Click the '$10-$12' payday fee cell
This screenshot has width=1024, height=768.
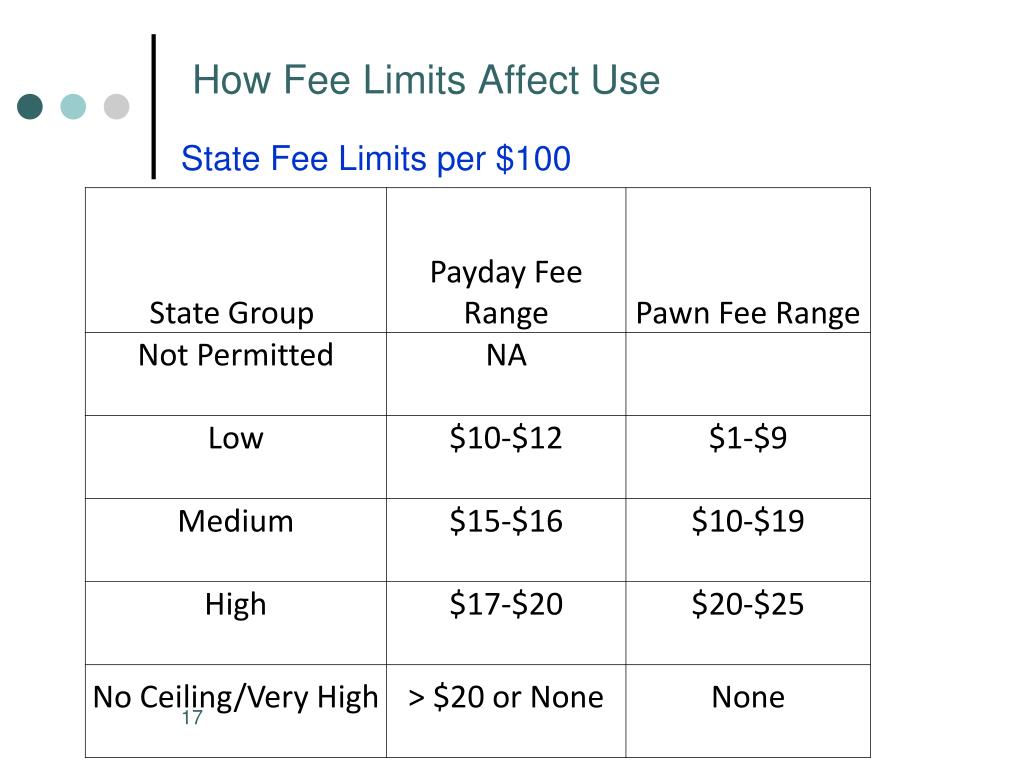(x=506, y=456)
